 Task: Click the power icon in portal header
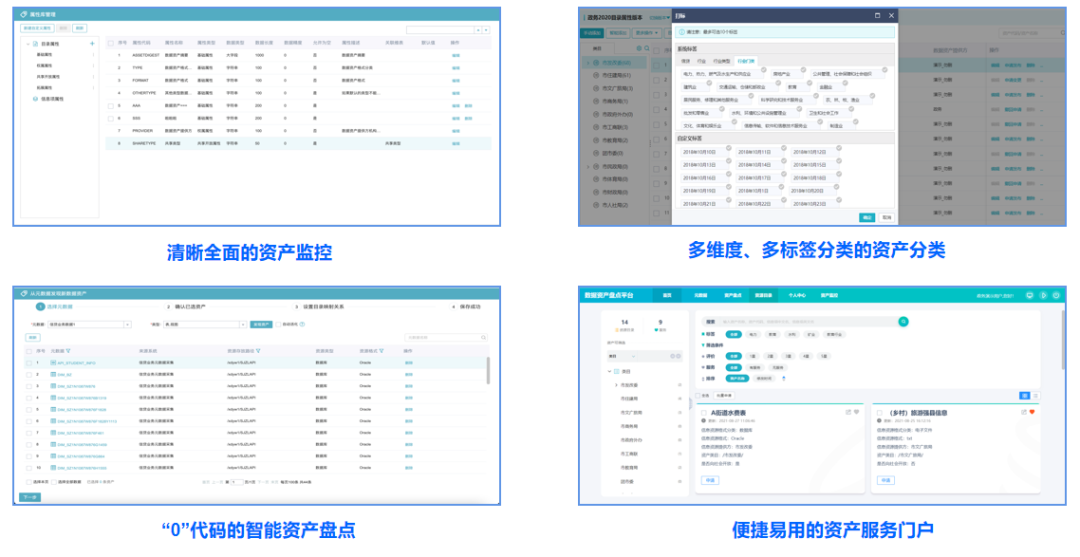pyautogui.click(x=1054, y=295)
